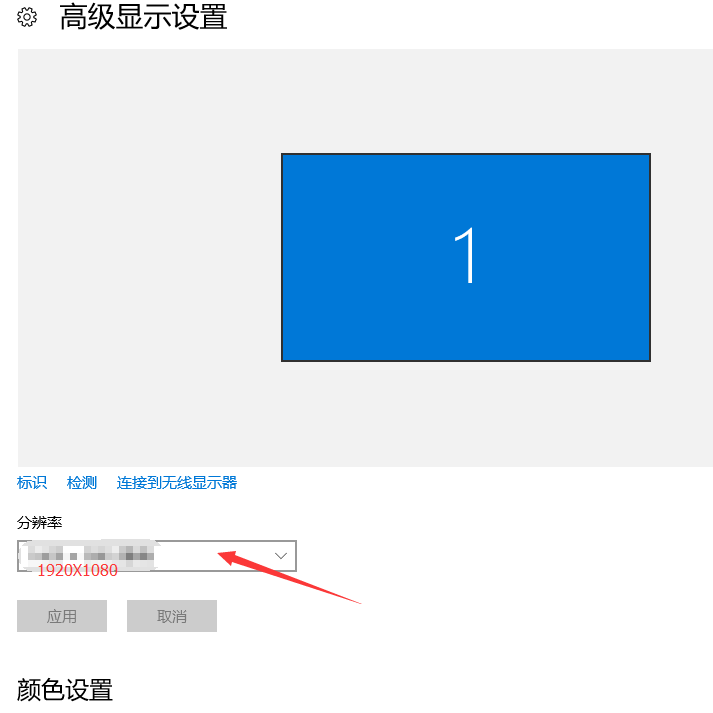Click the red 1920X1080 annotation text
Screen dimensions: 713x713
[x=77, y=570]
